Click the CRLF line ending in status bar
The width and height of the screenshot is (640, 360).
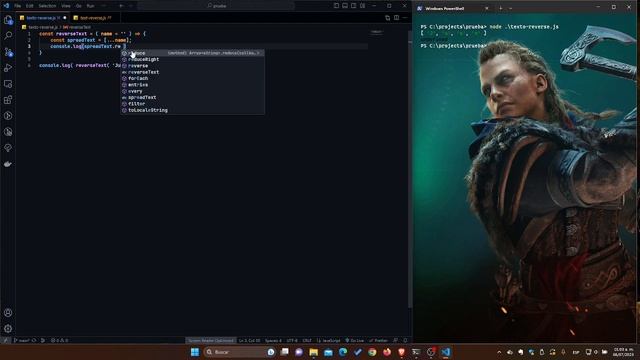307,340
